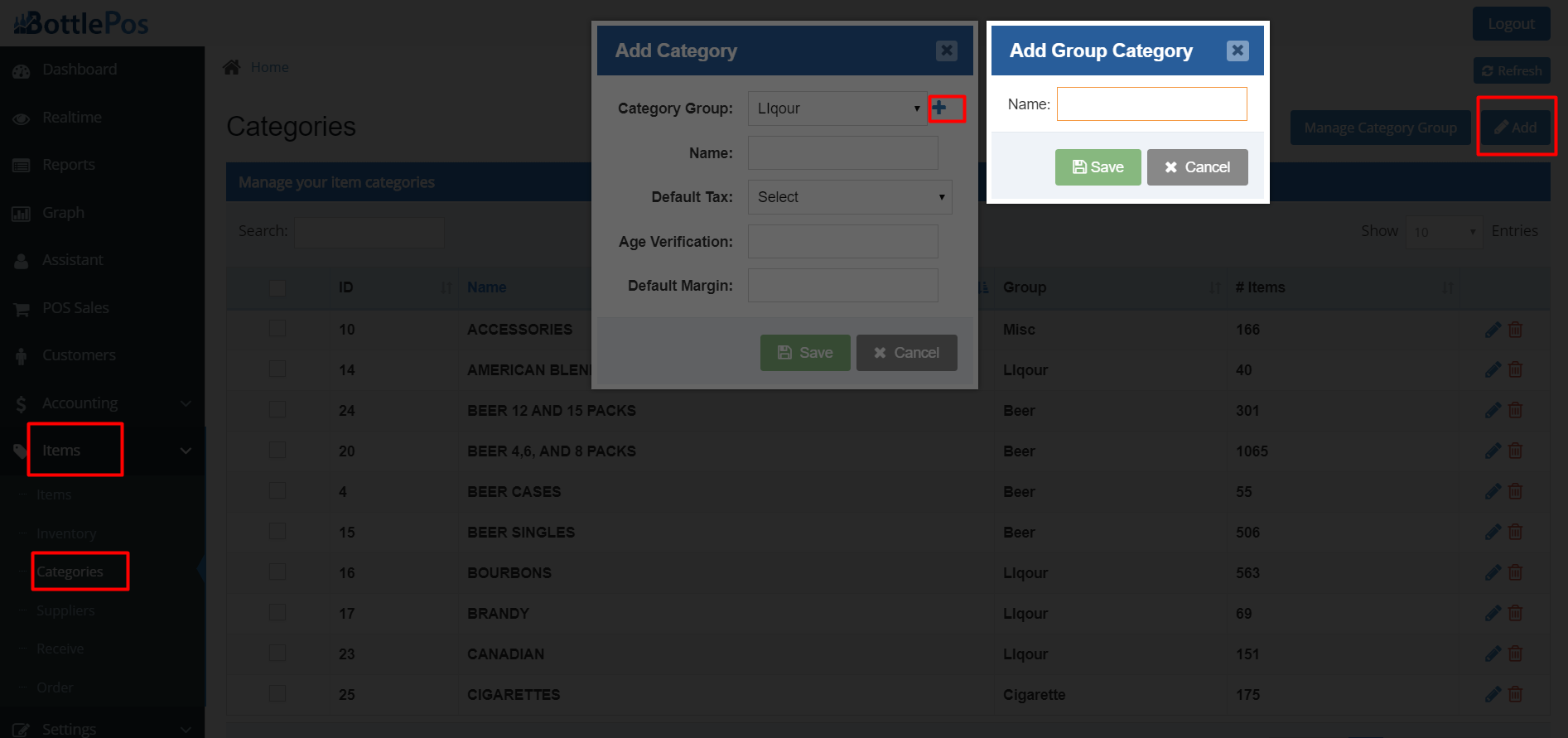Check the BRANDY row checkbox

pyautogui.click(x=277, y=612)
